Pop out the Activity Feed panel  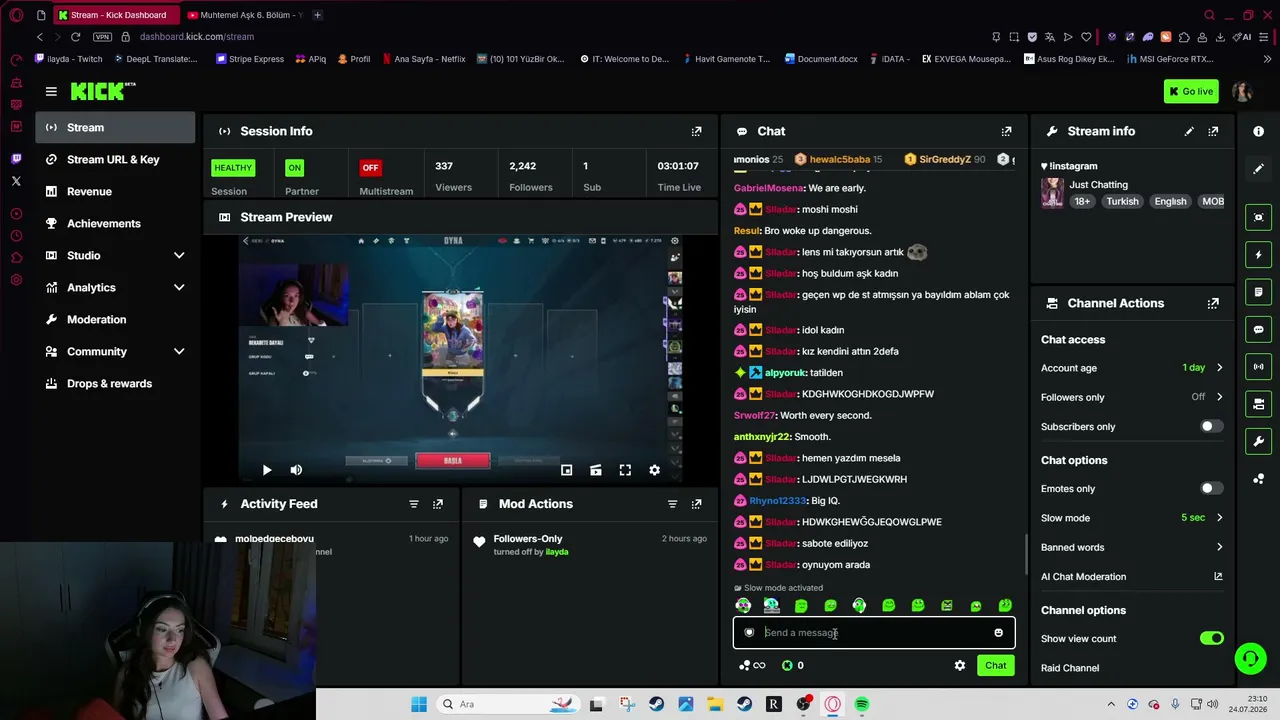pyautogui.click(x=437, y=504)
